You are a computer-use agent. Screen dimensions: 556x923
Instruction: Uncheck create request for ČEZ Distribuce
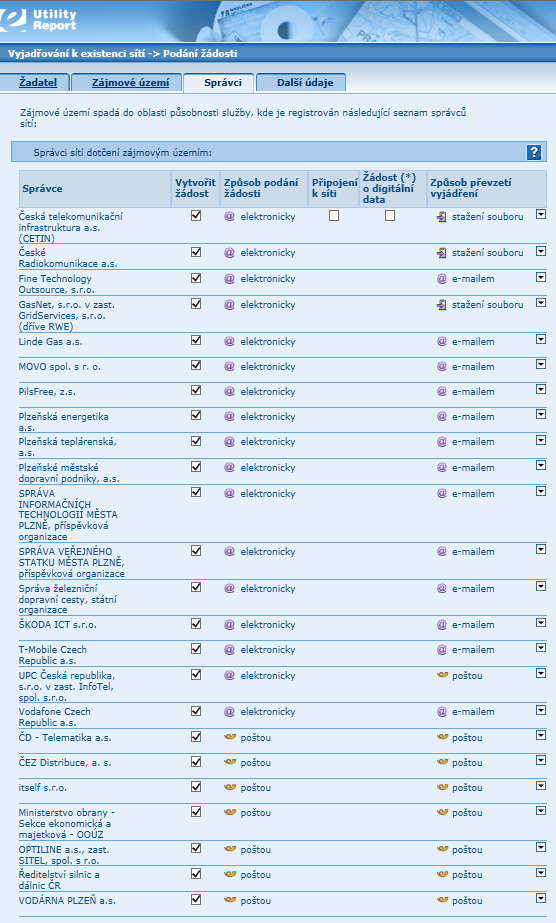pos(196,762)
